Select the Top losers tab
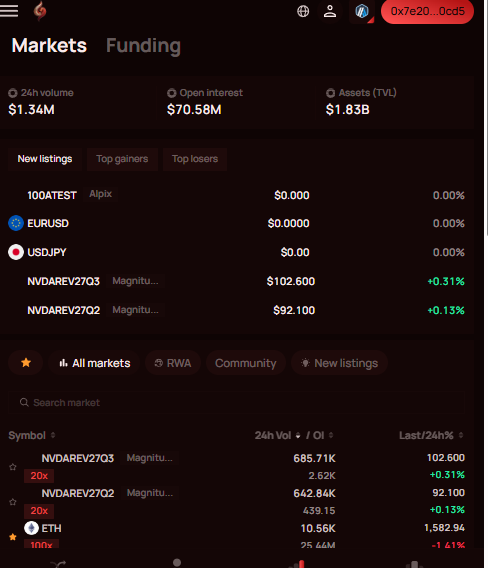 (x=195, y=159)
